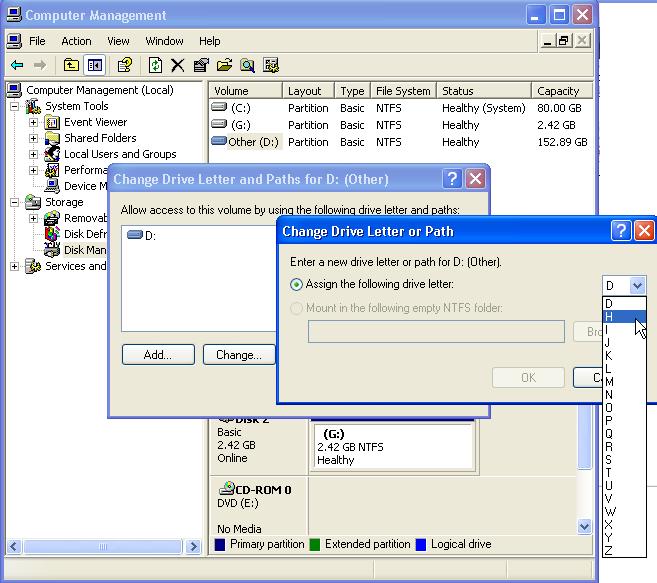Viewport: 657px width, 583px height.
Task: Expand Services and Applications node
Action: 14,267
